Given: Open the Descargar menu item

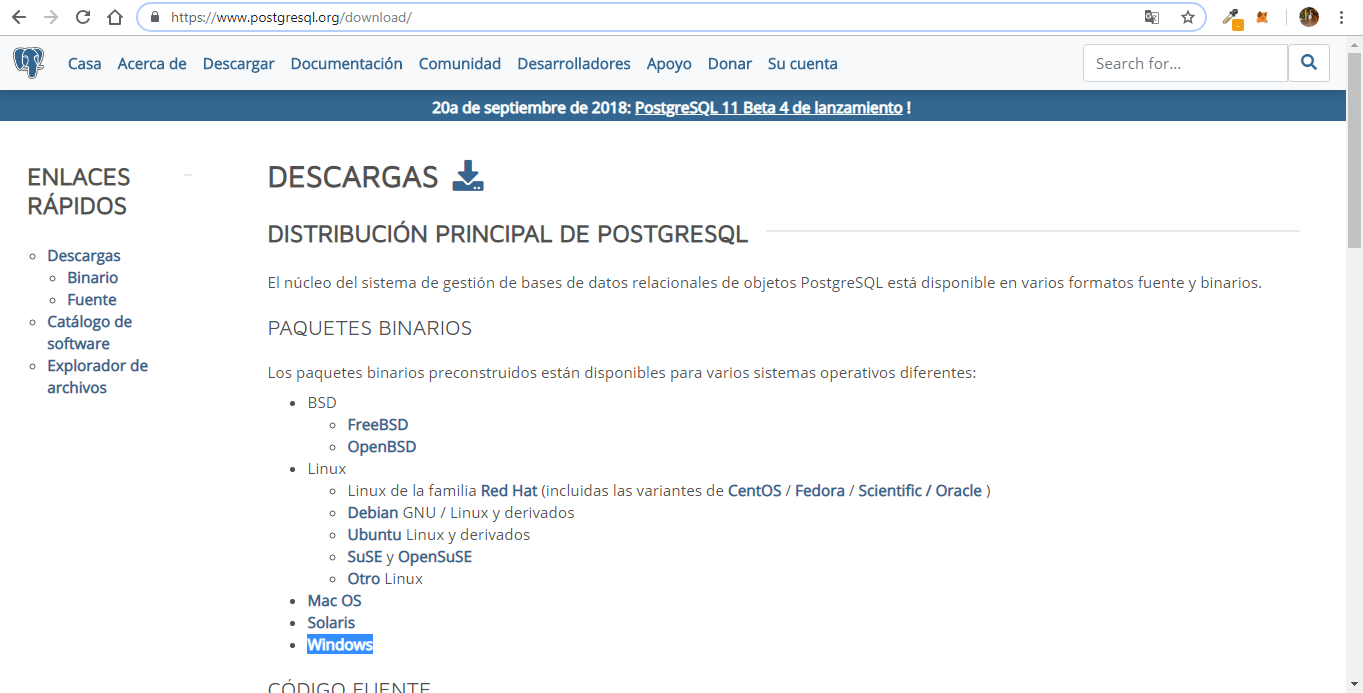Looking at the screenshot, I should (238, 63).
